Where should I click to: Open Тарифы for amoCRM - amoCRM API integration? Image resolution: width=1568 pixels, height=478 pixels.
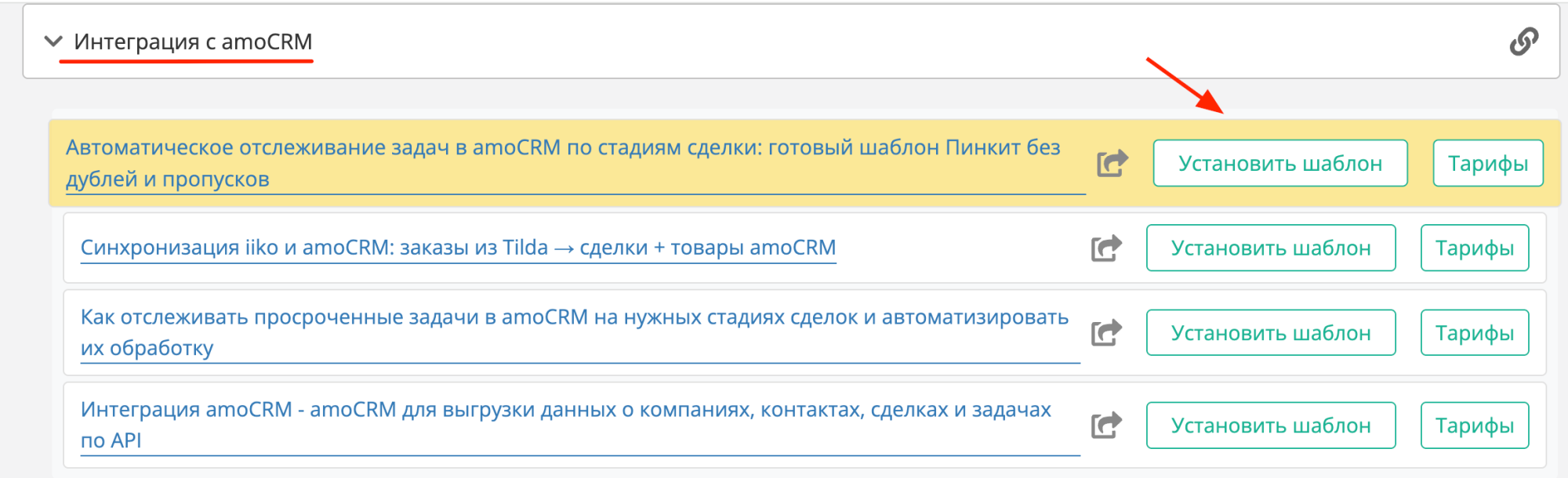1474,425
